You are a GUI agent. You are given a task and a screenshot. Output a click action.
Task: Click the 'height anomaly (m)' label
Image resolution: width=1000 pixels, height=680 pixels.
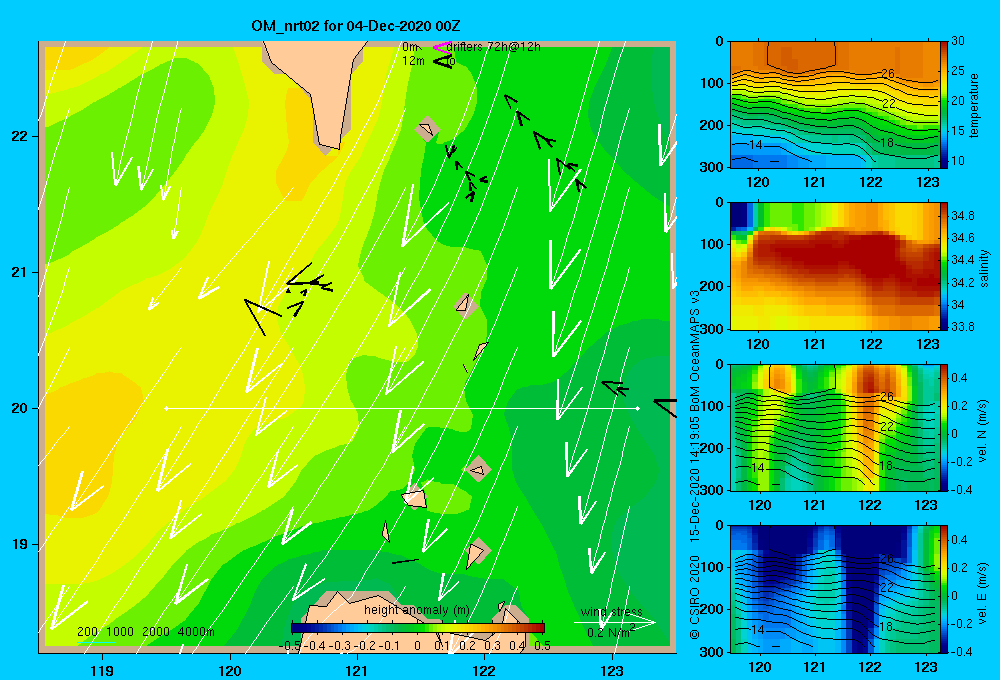tap(416, 610)
